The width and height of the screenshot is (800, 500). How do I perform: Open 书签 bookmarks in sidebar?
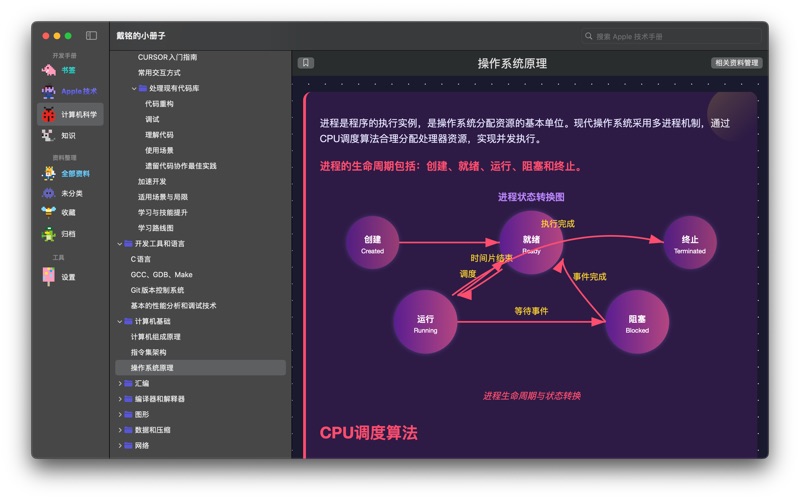(x=68, y=70)
